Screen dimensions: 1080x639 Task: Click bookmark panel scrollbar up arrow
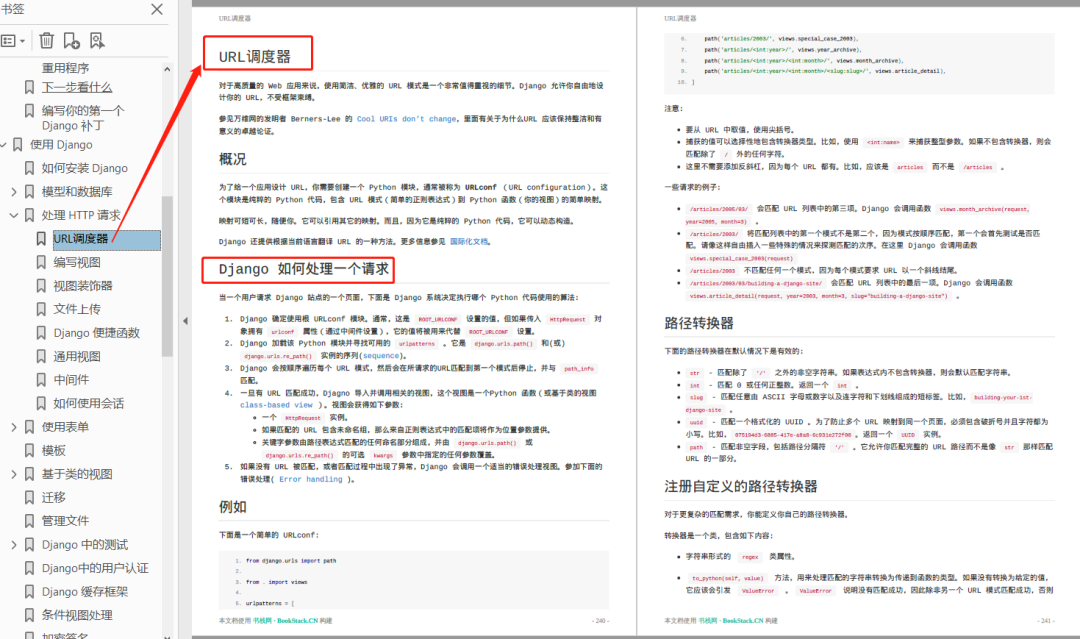click(x=167, y=69)
